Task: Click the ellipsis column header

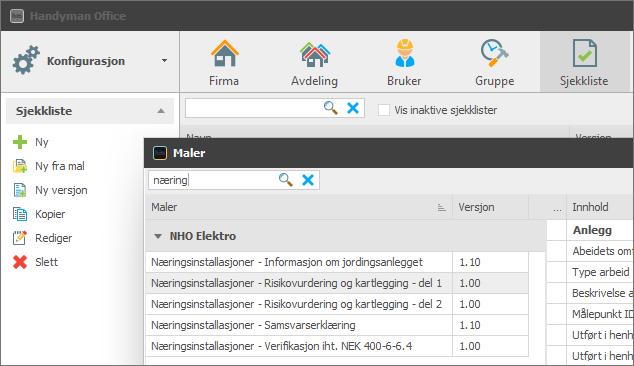Action: click(x=557, y=209)
